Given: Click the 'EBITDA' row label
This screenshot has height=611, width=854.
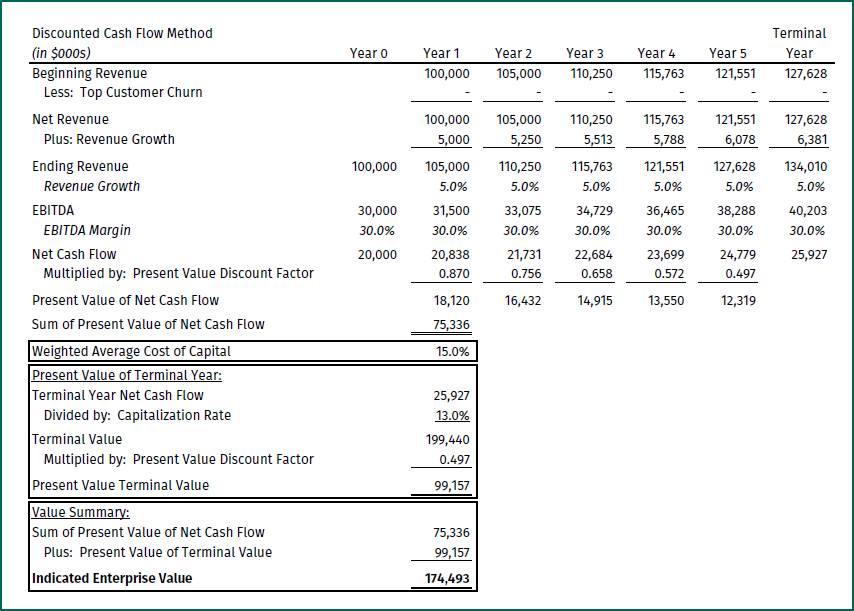Looking at the screenshot, I should [x=53, y=211].
